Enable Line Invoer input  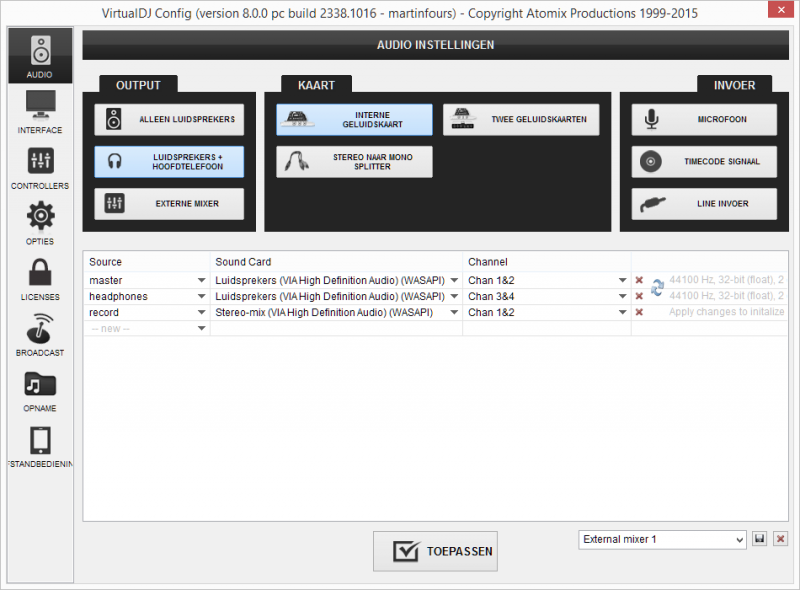click(x=704, y=204)
